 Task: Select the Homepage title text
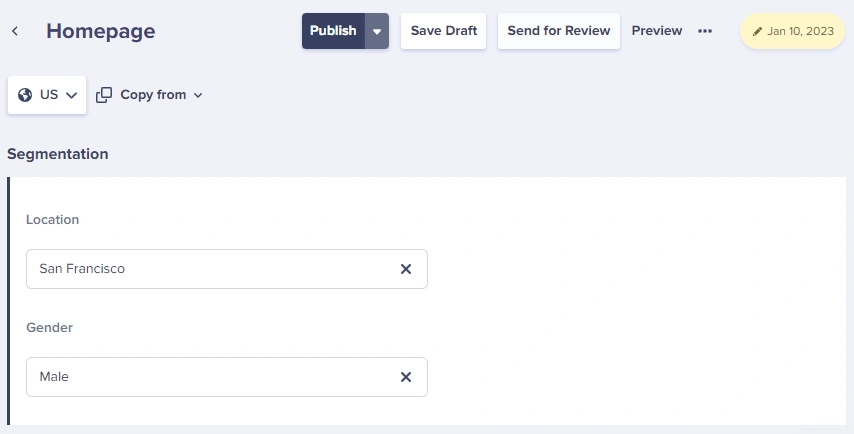[101, 31]
